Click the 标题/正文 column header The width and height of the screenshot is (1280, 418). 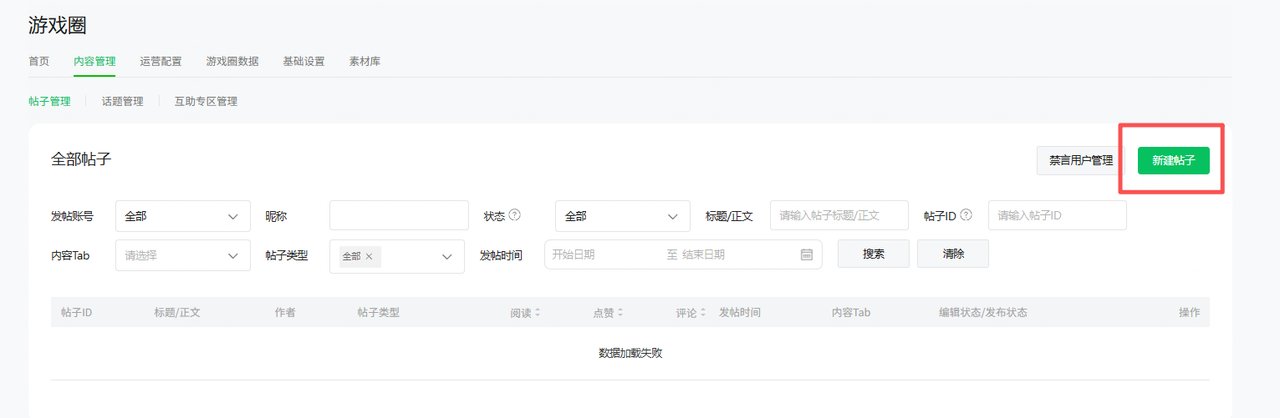click(177, 312)
